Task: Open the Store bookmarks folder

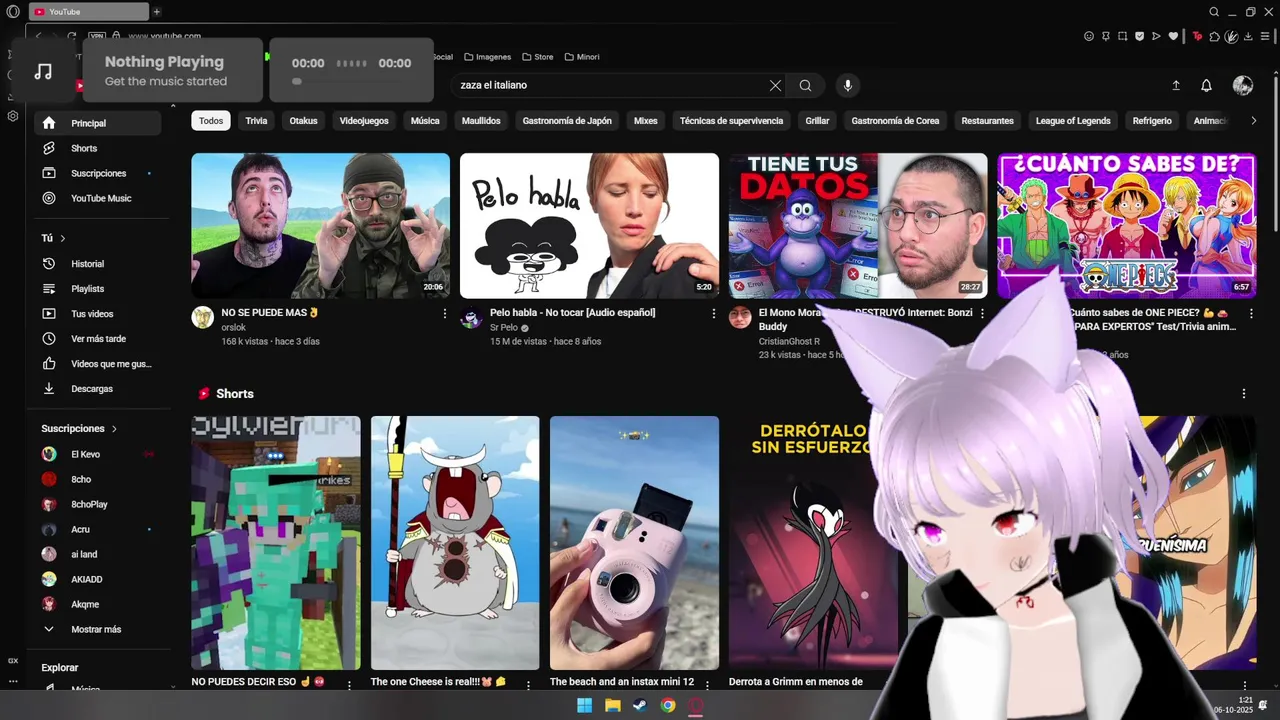Action: coord(537,57)
